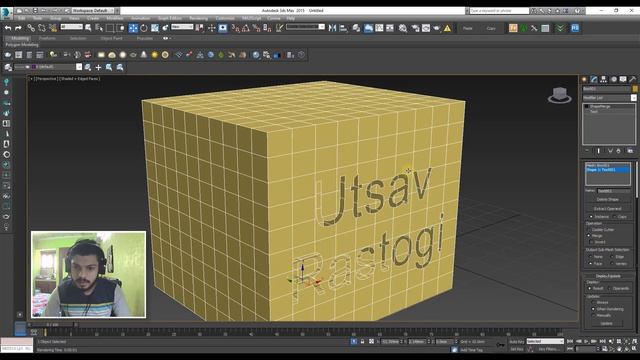The image size is (640, 360).
Task: Select Face sub-mesh selection radio
Action: click(x=590, y=264)
